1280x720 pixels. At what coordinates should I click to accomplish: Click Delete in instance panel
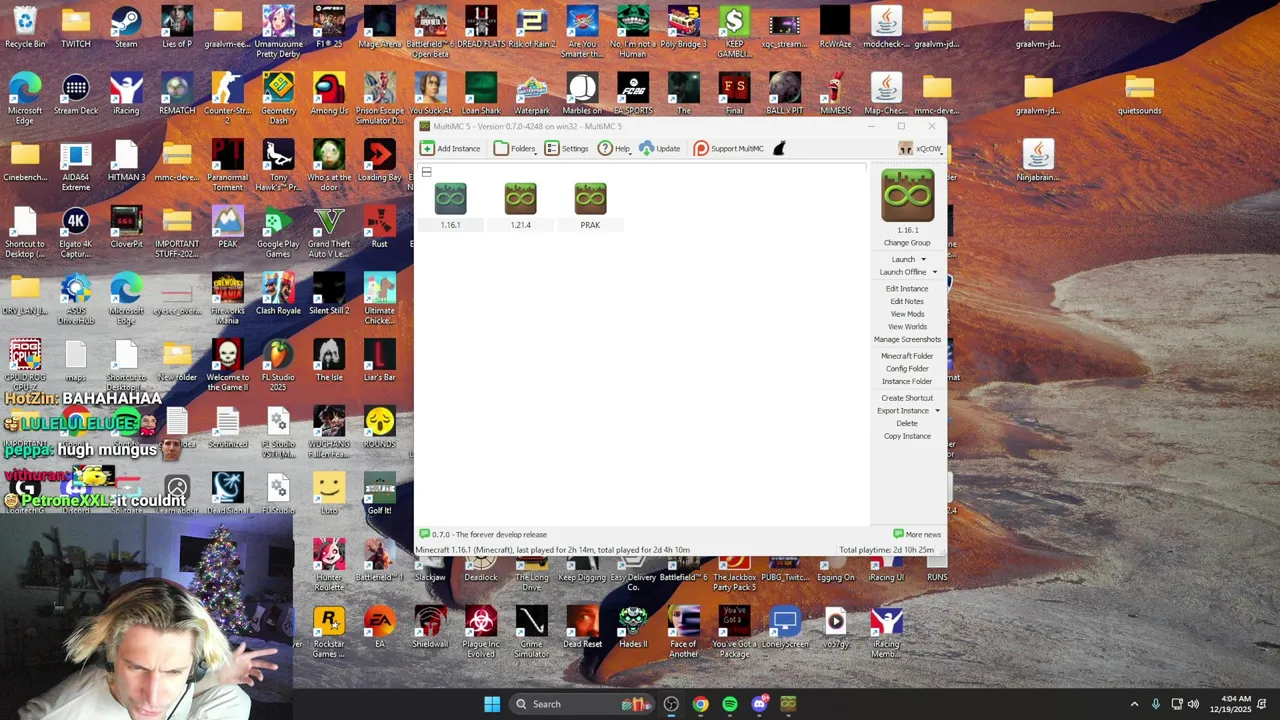[x=907, y=423]
